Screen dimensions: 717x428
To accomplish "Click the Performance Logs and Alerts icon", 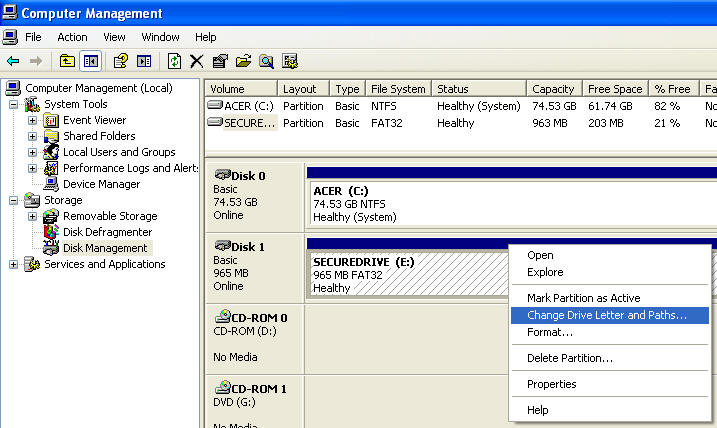I will point(51,168).
